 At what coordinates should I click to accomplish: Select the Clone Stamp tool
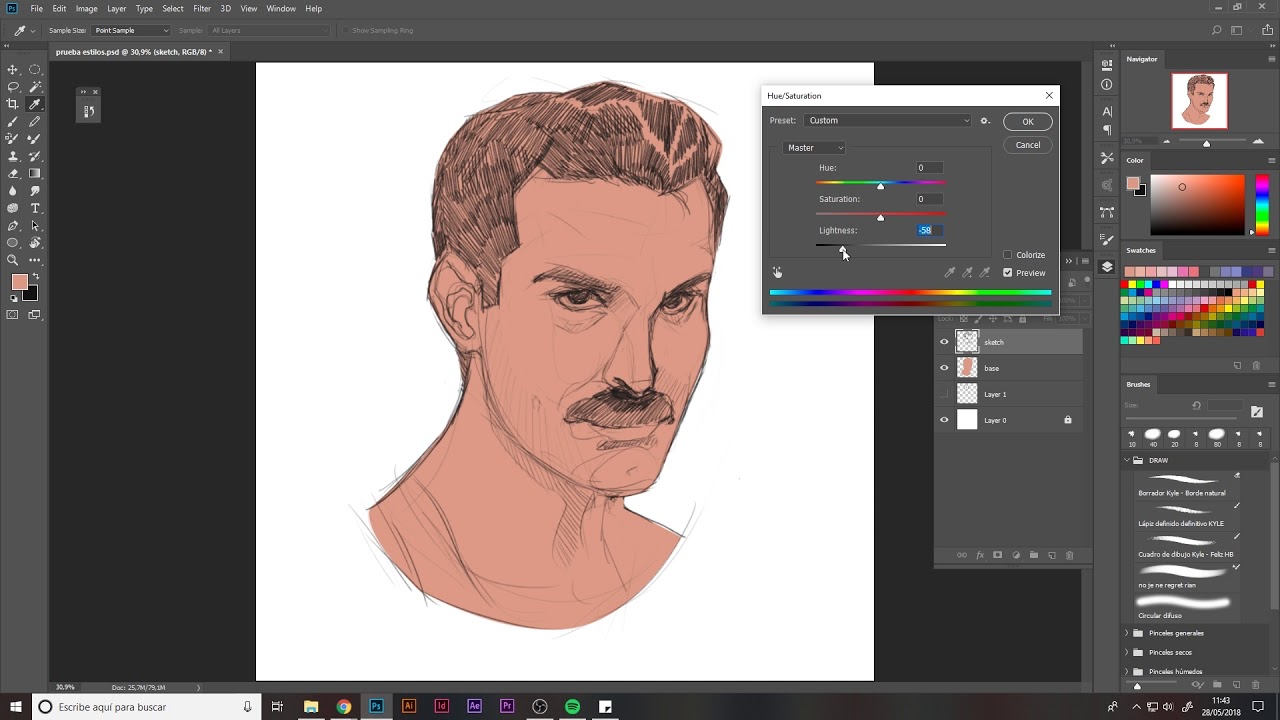point(13,156)
